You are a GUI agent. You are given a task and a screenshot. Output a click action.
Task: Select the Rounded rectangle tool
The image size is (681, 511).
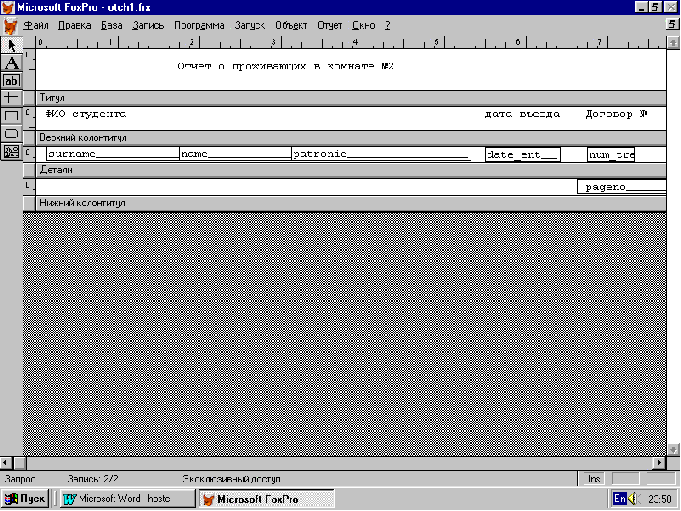pyautogui.click(x=11, y=134)
